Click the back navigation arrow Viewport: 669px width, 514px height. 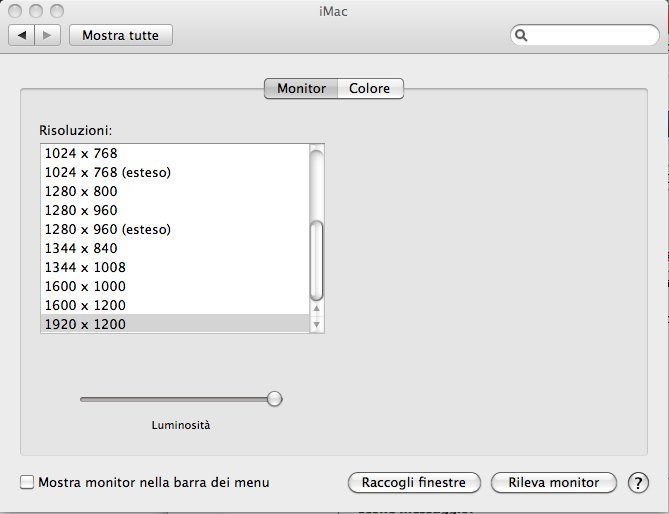pyautogui.click(x=22, y=35)
